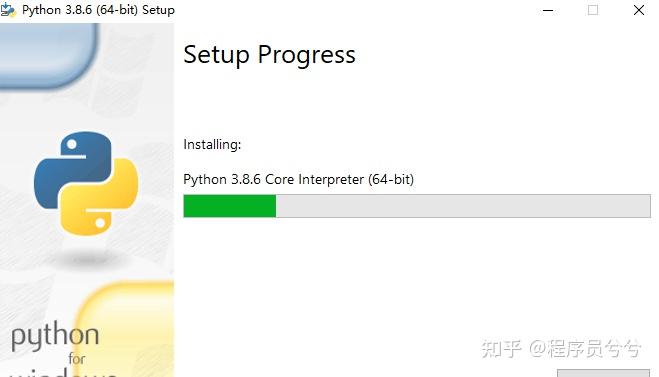
Task: Click the partially visible Cancel button
Action: coord(603,373)
